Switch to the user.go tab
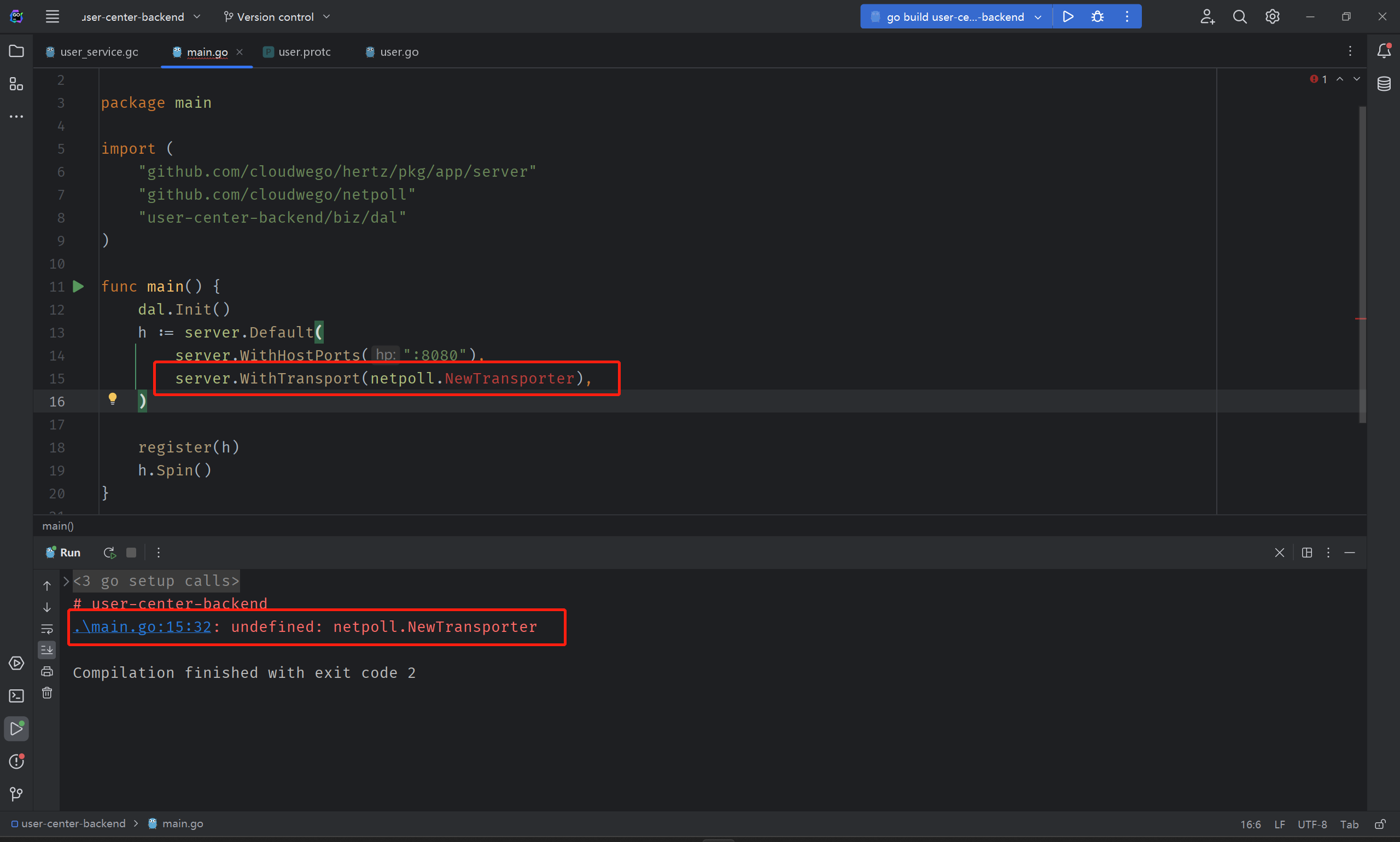 tap(393, 51)
